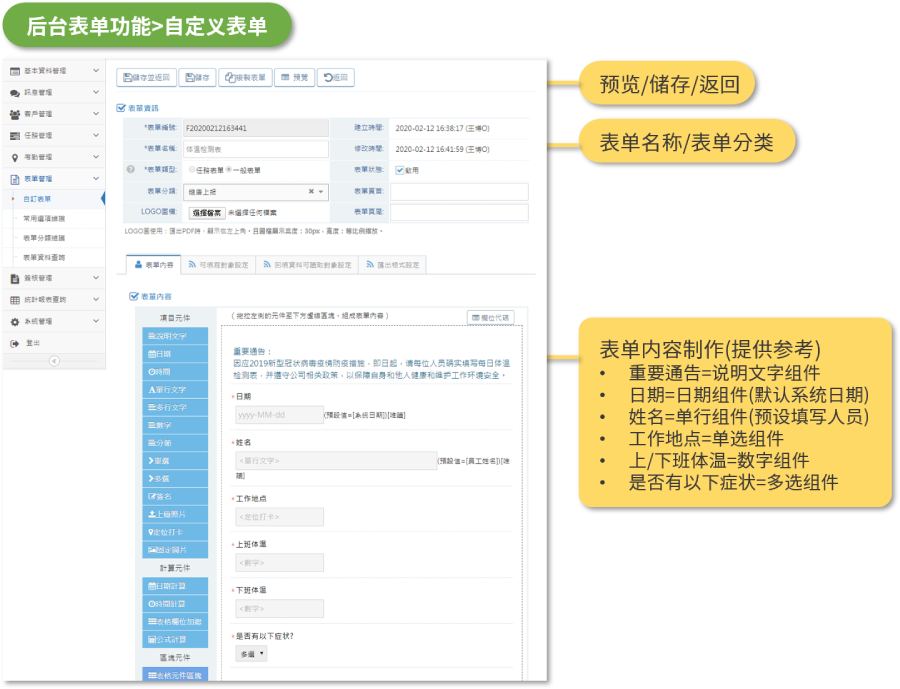Screen dimensions: 900x689
Task: Select the 一般表單 radio button
Action: [227, 171]
